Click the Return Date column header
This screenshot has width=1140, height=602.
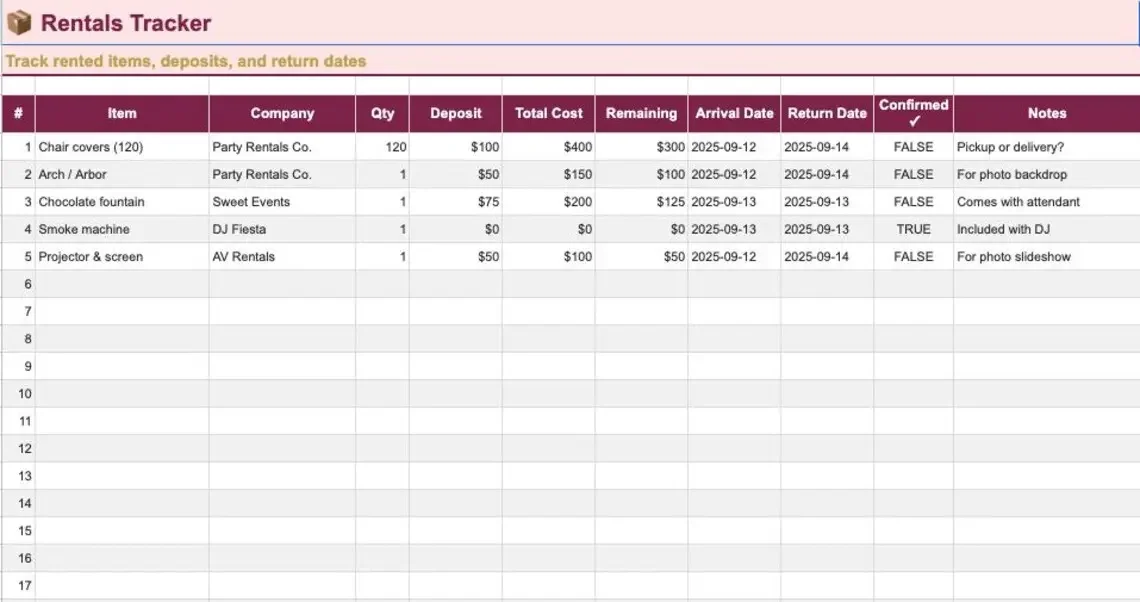tap(827, 113)
